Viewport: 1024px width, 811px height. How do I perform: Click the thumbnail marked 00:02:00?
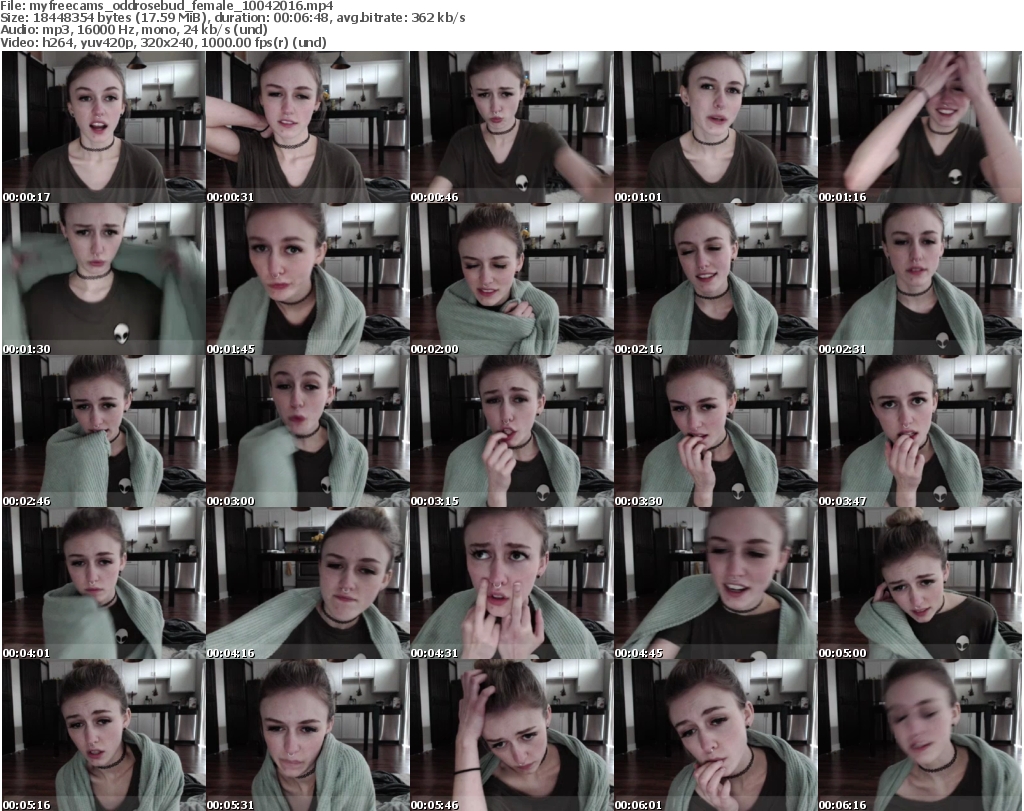tap(511, 280)
